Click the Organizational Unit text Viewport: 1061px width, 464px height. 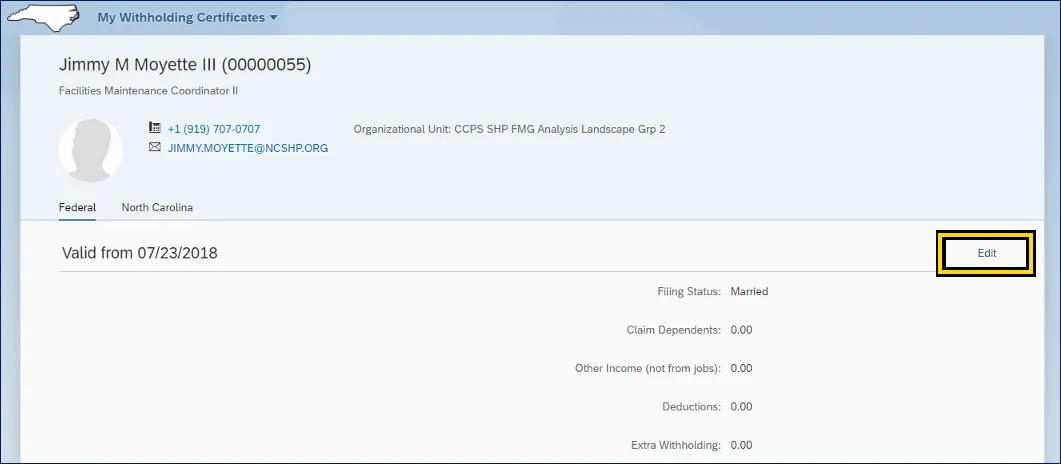[x=509, y=129]
